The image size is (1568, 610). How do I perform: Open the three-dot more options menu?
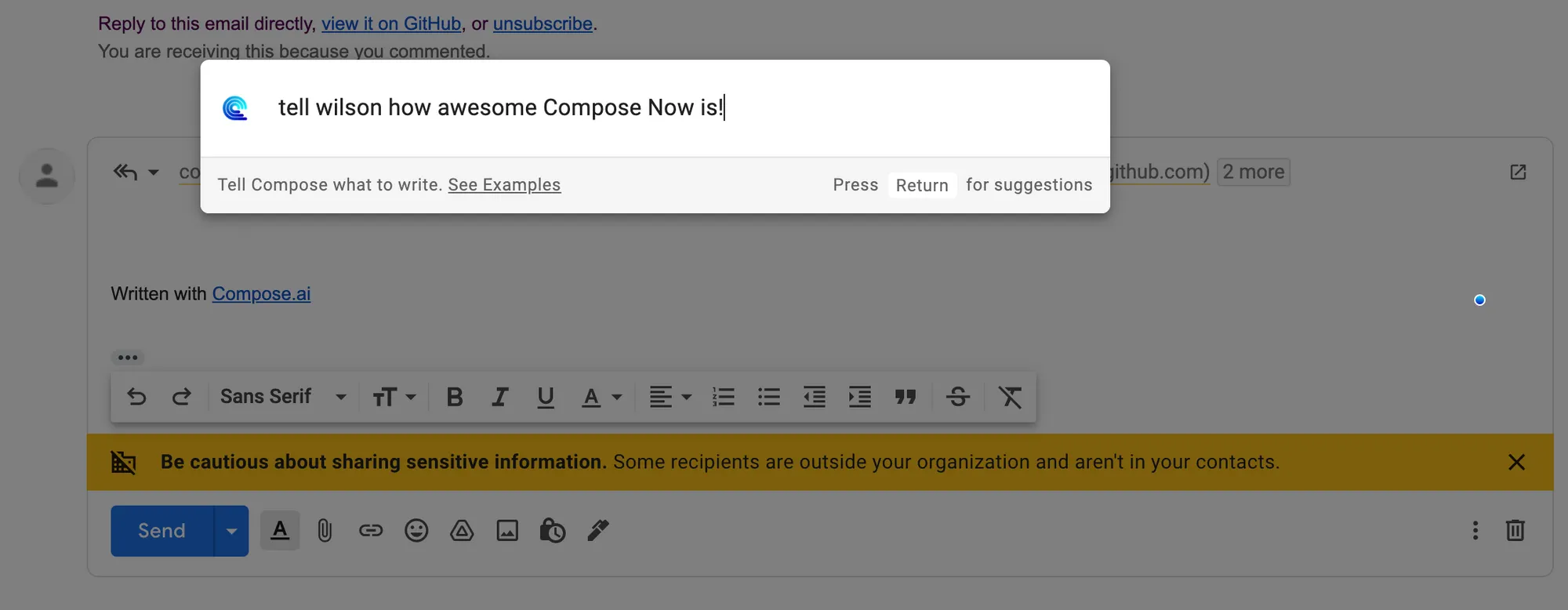(x=1475, y=531)
